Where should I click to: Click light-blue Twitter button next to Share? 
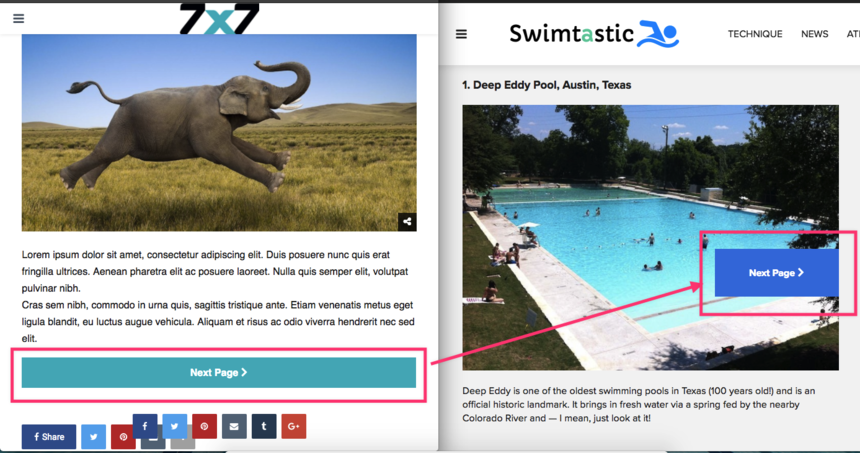pos(93,437)
